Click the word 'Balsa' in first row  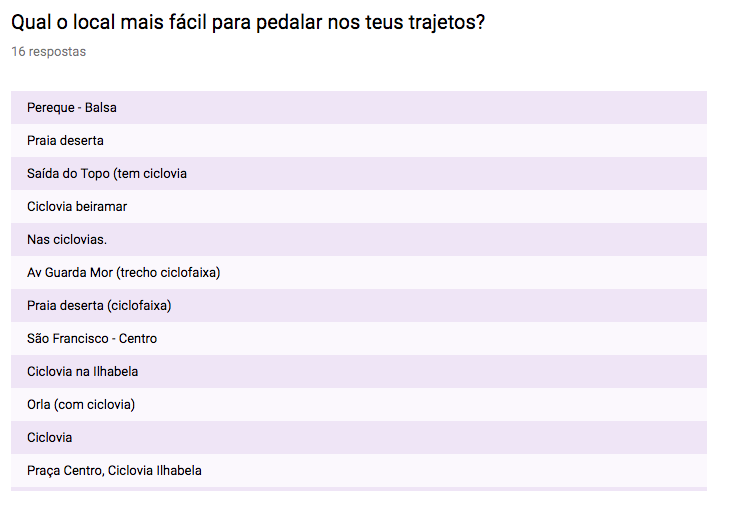[x=100, y=107]
